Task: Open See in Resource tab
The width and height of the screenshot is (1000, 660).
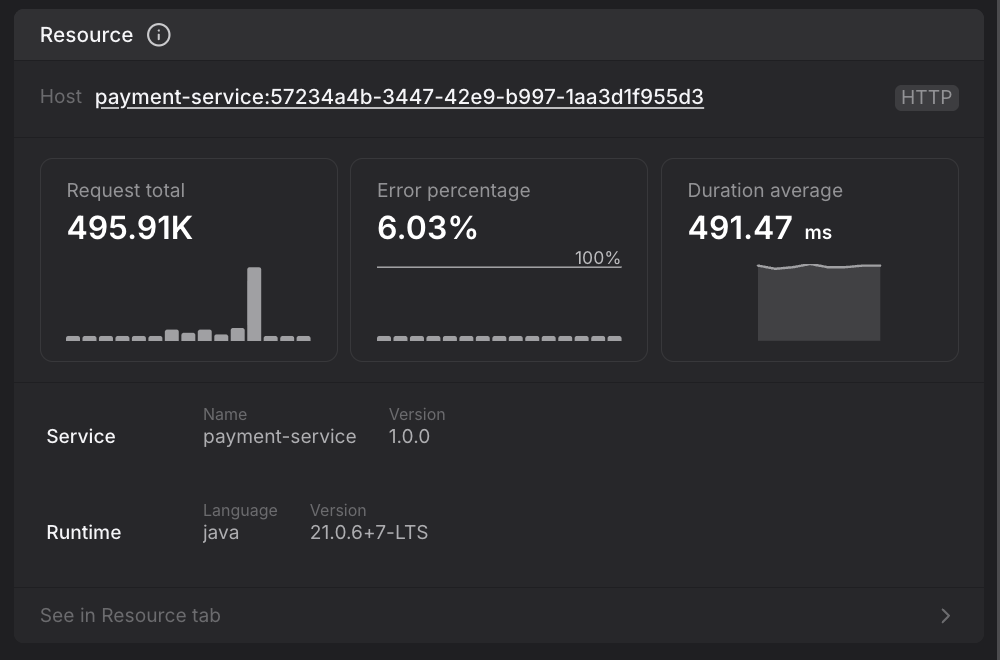Action: 130,615
